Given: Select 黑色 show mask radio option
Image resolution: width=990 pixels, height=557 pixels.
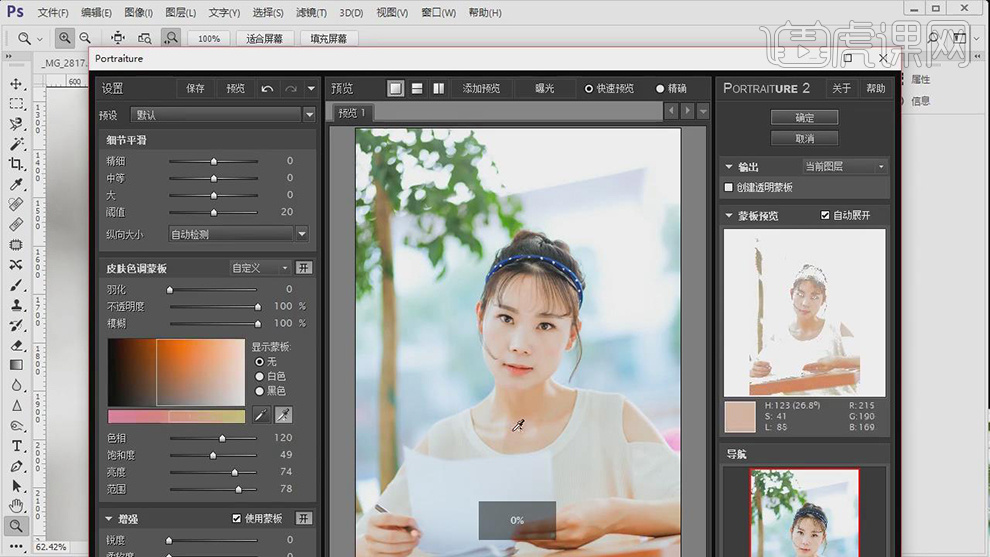Looking at the screenshot, I should click(259, 391).
